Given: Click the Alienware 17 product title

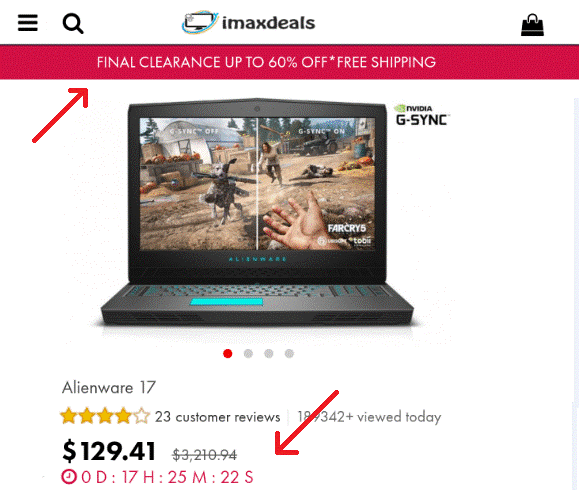Looking at the screenshot, I should 109,388.
